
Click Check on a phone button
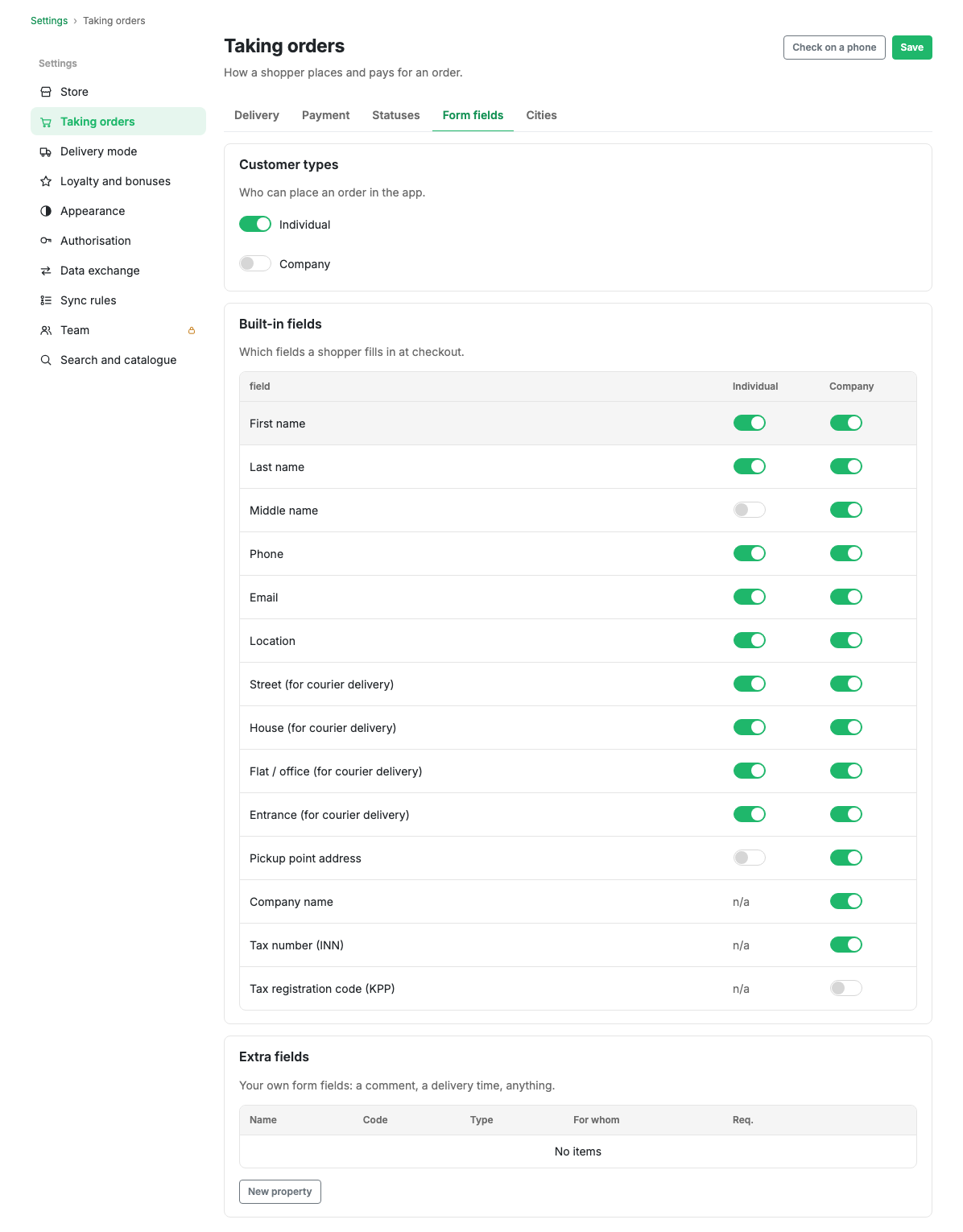pyautogui.click(x=834, y=48)
